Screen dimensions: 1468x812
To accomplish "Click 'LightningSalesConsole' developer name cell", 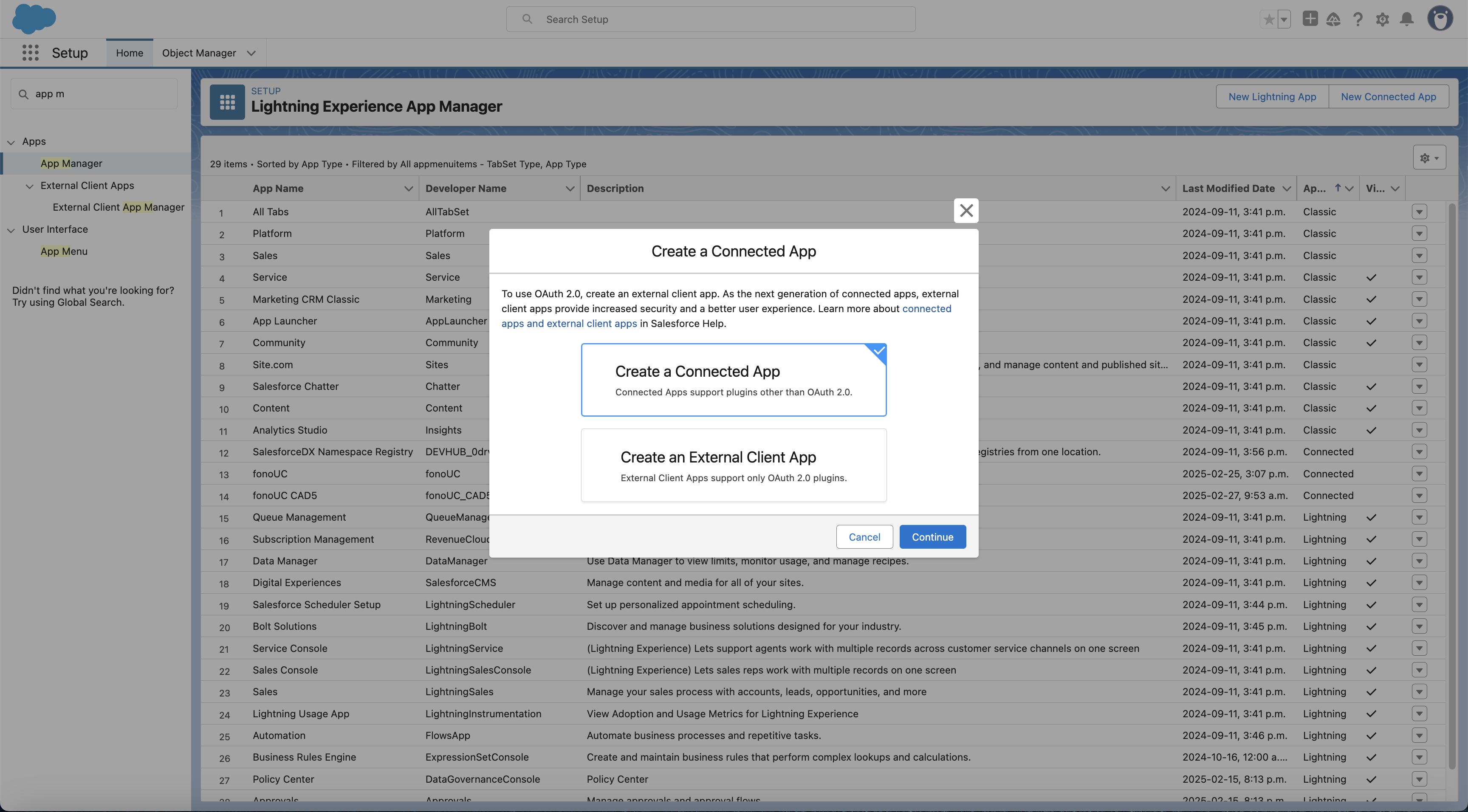I will 478,670.
